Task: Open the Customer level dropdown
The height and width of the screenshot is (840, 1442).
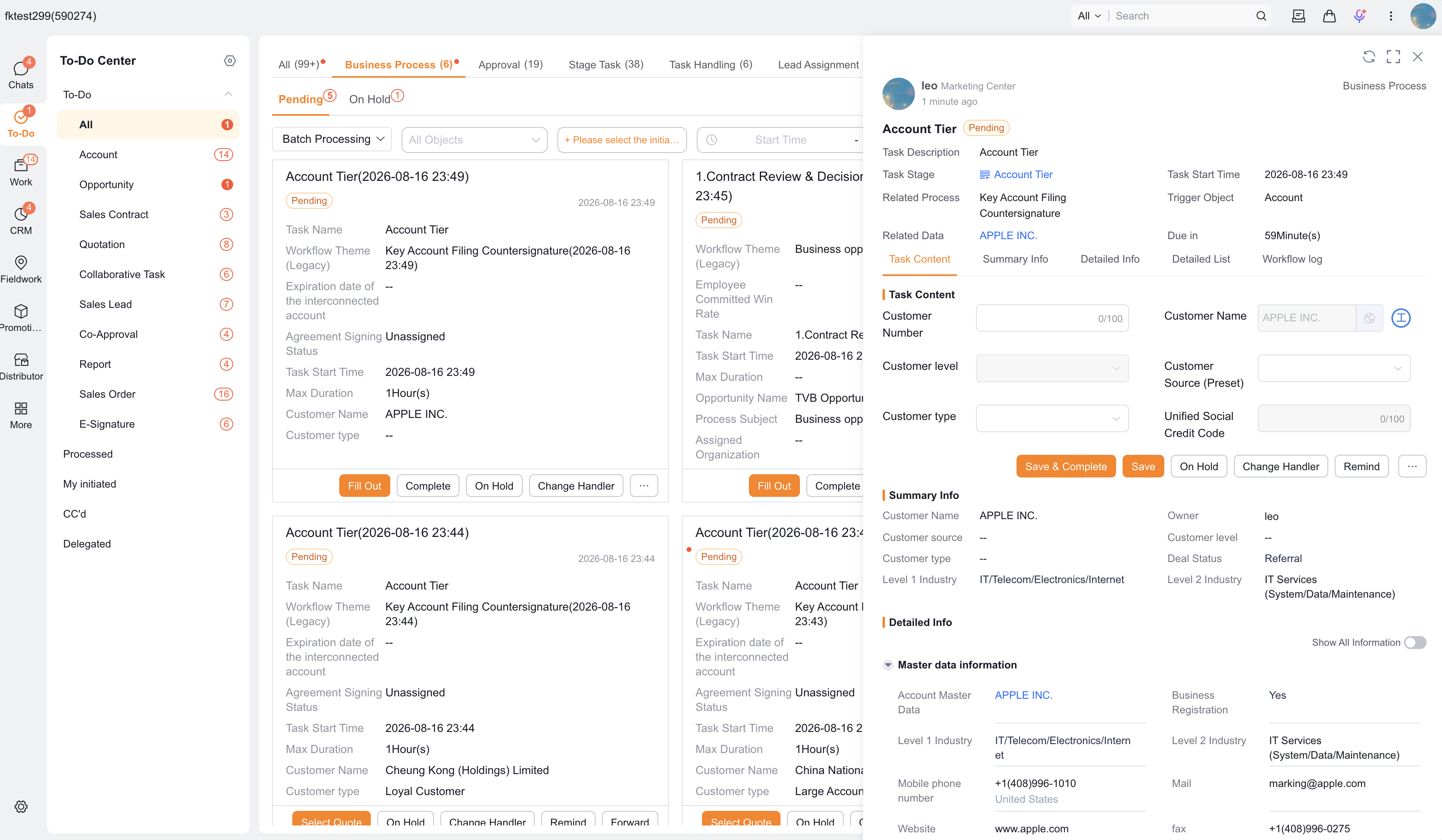Action: click(x=1052, y=368)
